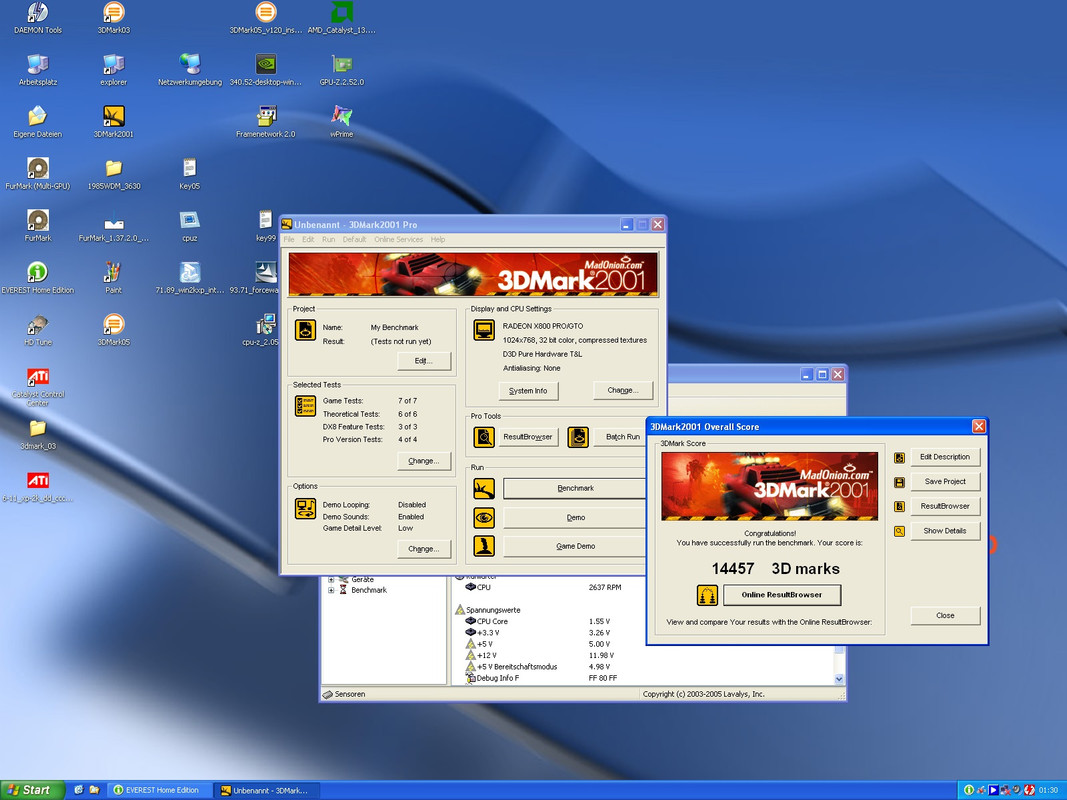Select the 3DMark03 desktop icon
The image size is (1067, 800).
114,18
